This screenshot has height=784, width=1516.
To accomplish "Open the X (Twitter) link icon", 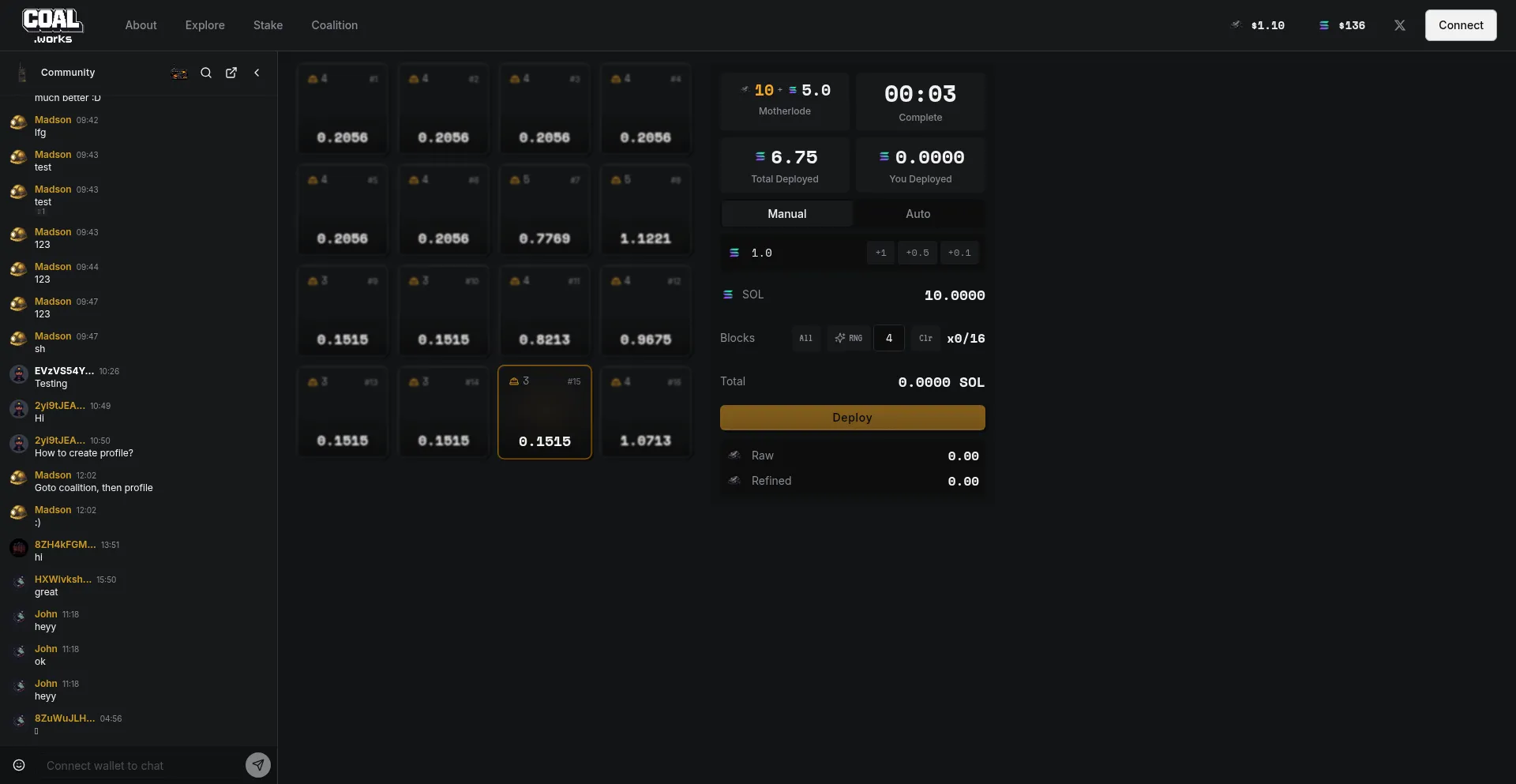I will (1399, 25).
